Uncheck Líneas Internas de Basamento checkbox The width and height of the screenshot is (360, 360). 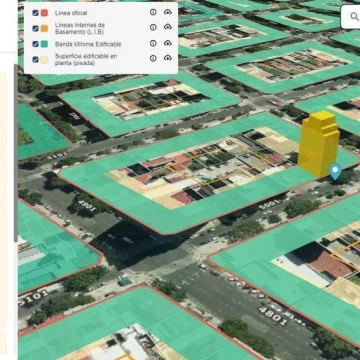click(x=35, y=28)
